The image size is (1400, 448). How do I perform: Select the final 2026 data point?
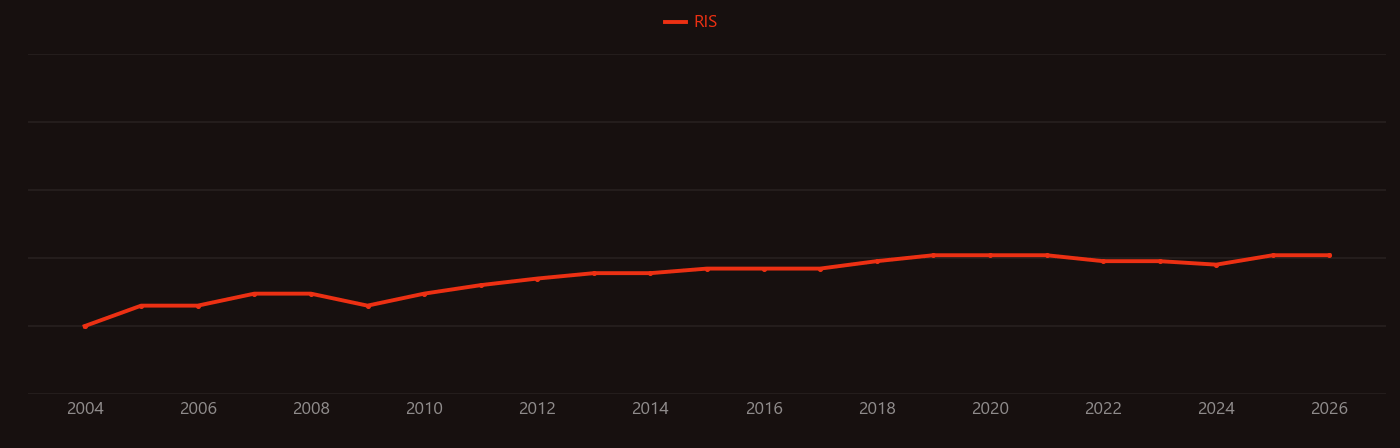[x=1329, y=256]
